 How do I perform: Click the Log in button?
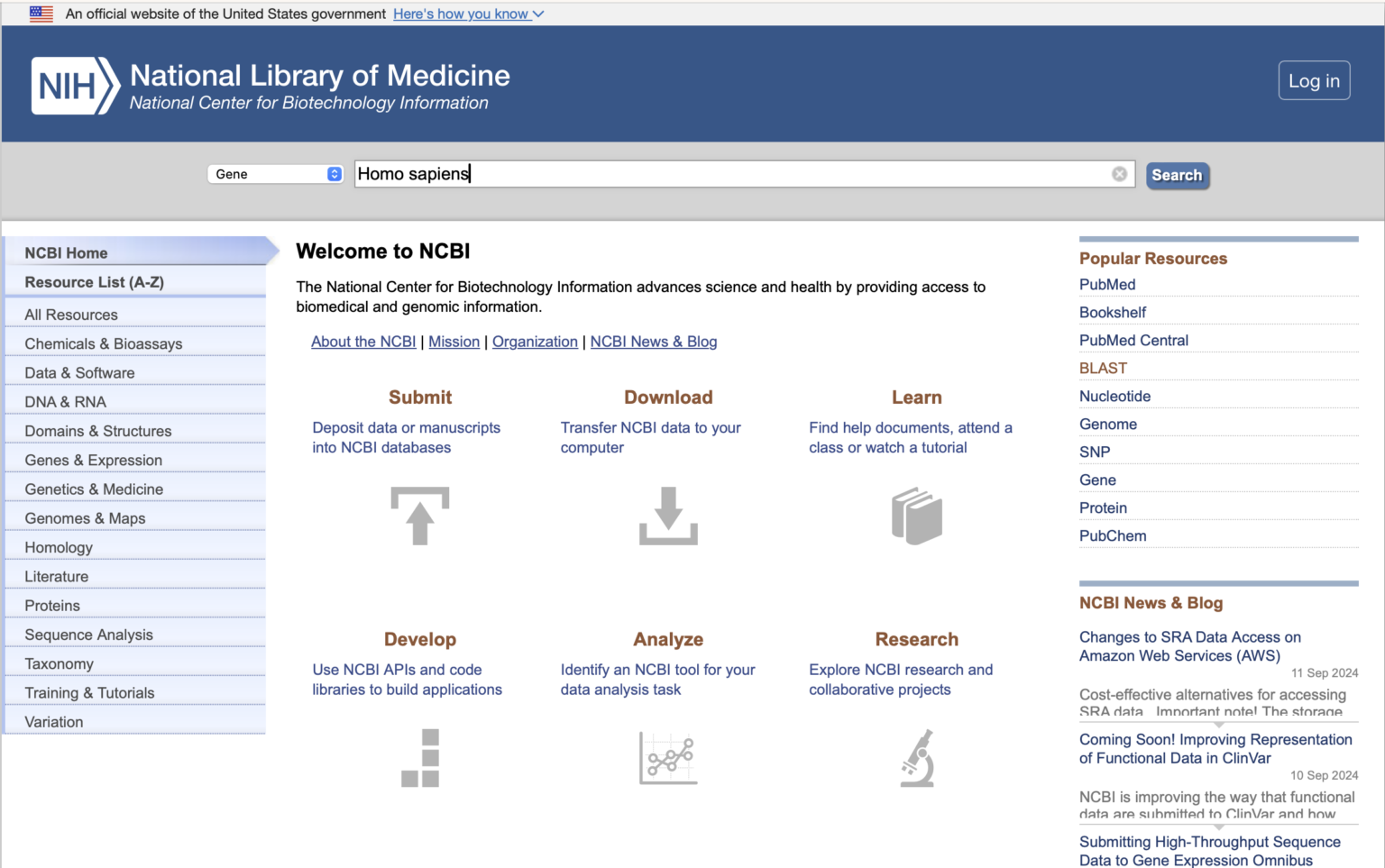point(1314,80)
